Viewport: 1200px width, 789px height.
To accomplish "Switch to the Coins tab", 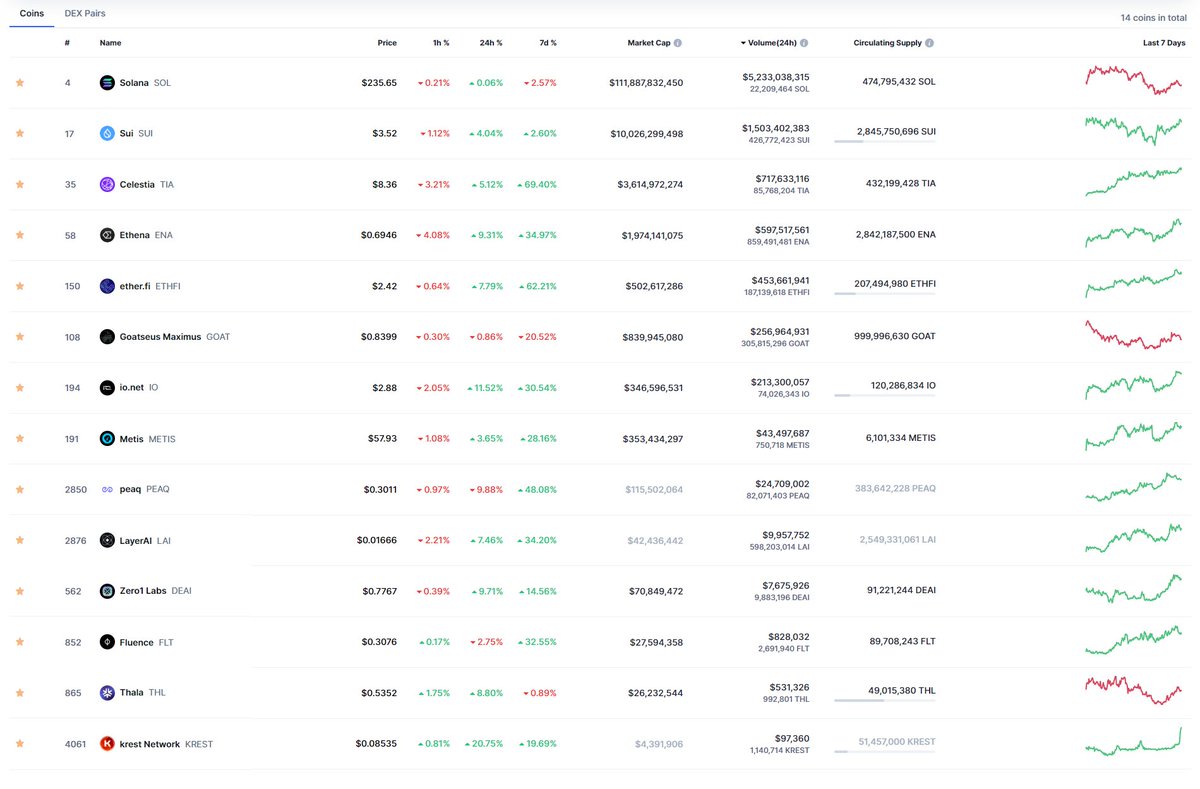I will [x=32, y=14].
